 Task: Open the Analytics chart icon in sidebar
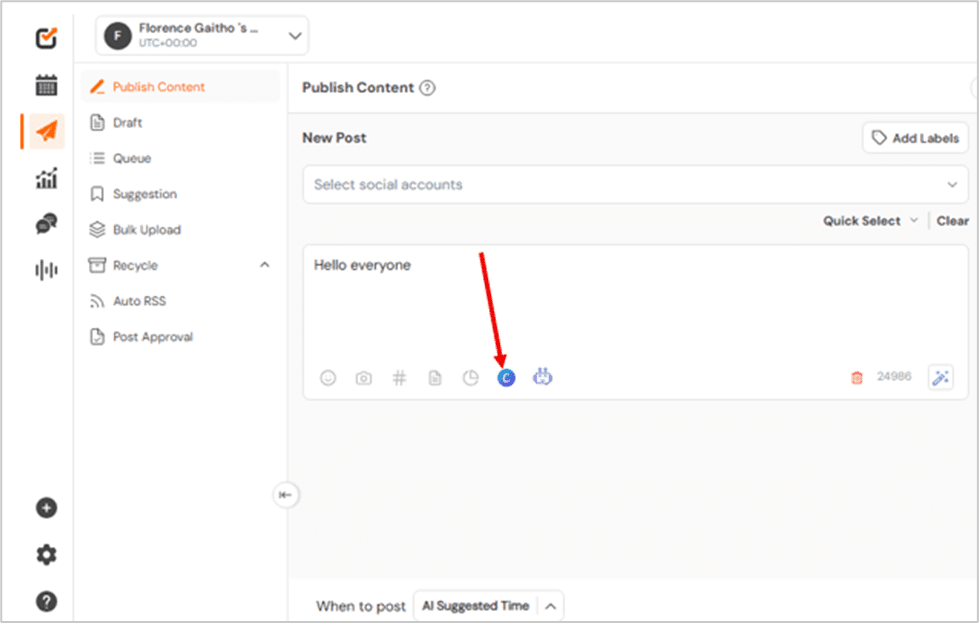[x=45, y=178]
